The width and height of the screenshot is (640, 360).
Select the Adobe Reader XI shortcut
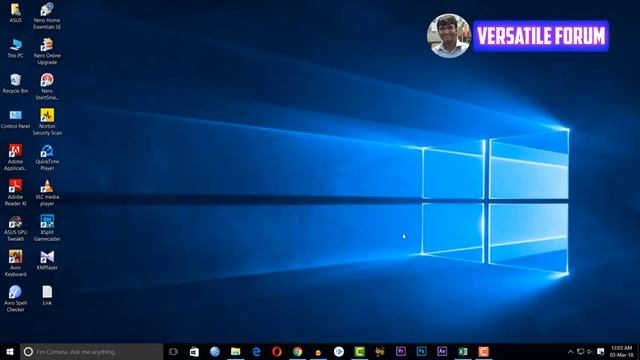[x=16, y=192]
